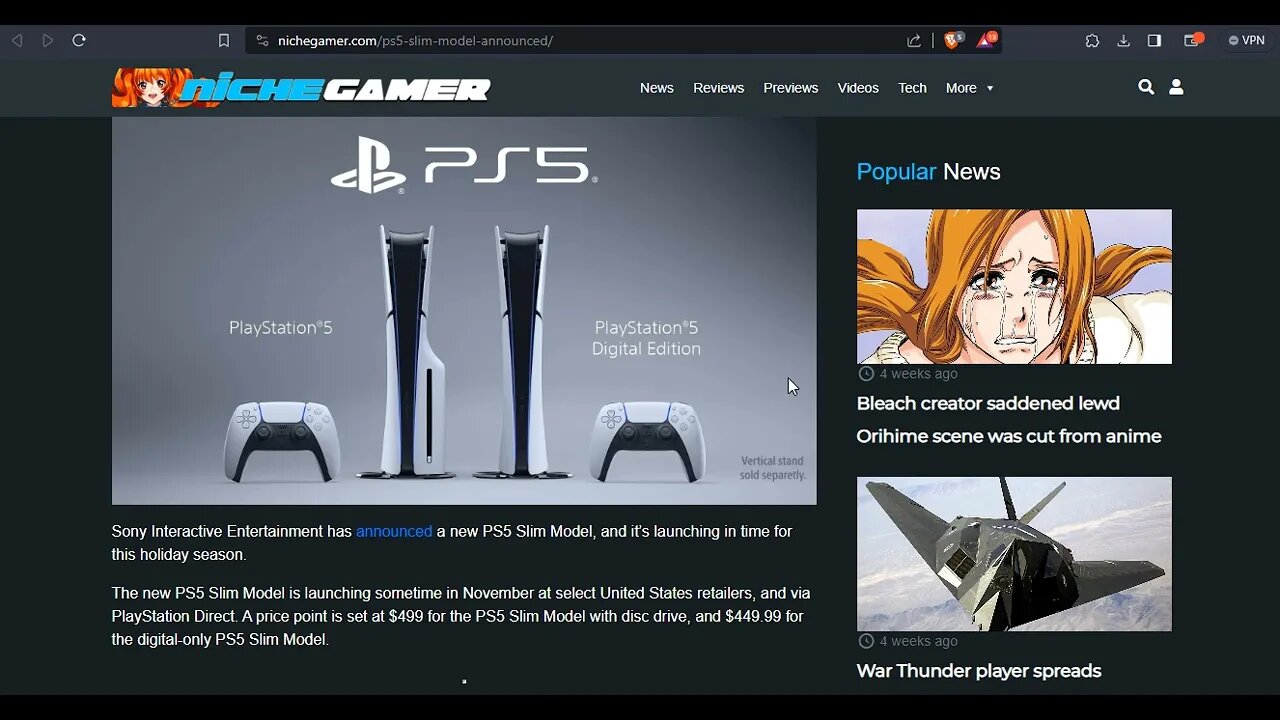This screenshot has width=1280, height=720.
Task: Follow the 'announced' hyperlink
Action: pyautogui.click(x=394, y=531)
